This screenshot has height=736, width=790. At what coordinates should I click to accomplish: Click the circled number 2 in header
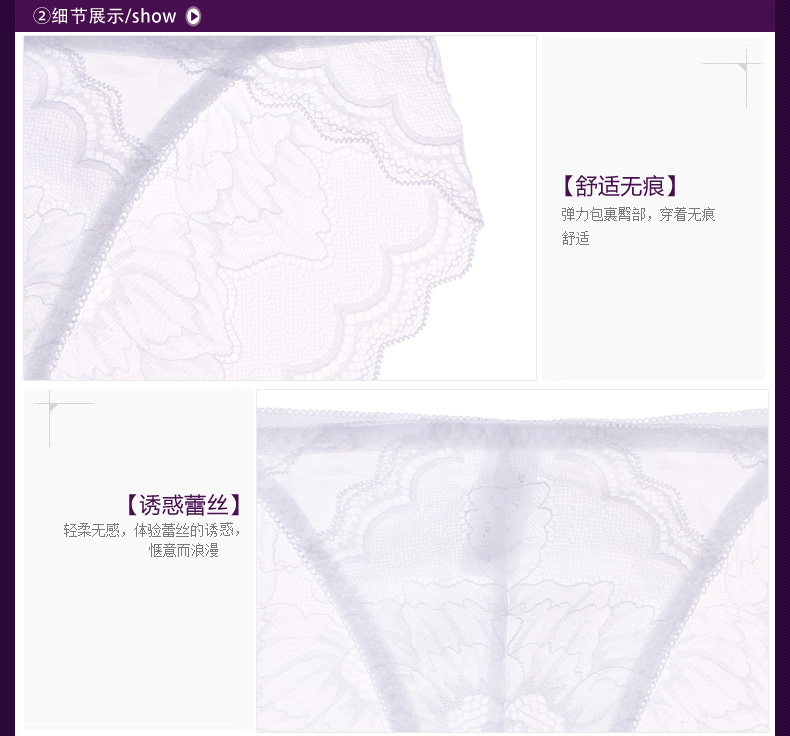click(x=41, y=16)
